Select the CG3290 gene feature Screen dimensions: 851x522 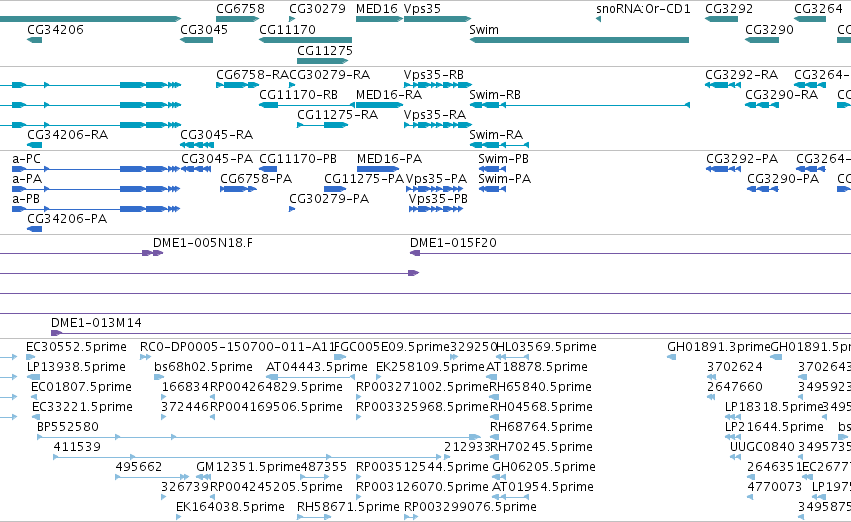point(762,40)
